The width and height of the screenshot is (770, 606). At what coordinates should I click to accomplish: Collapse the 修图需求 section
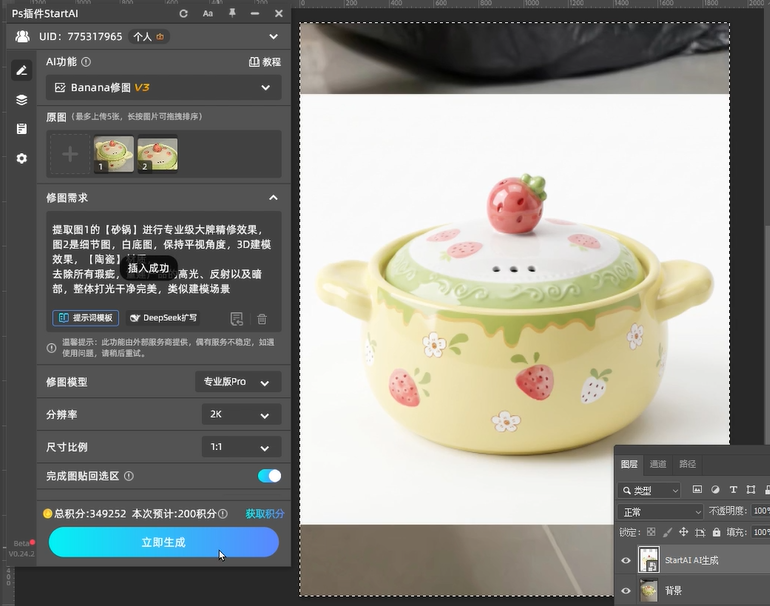[x=273, y=198]
